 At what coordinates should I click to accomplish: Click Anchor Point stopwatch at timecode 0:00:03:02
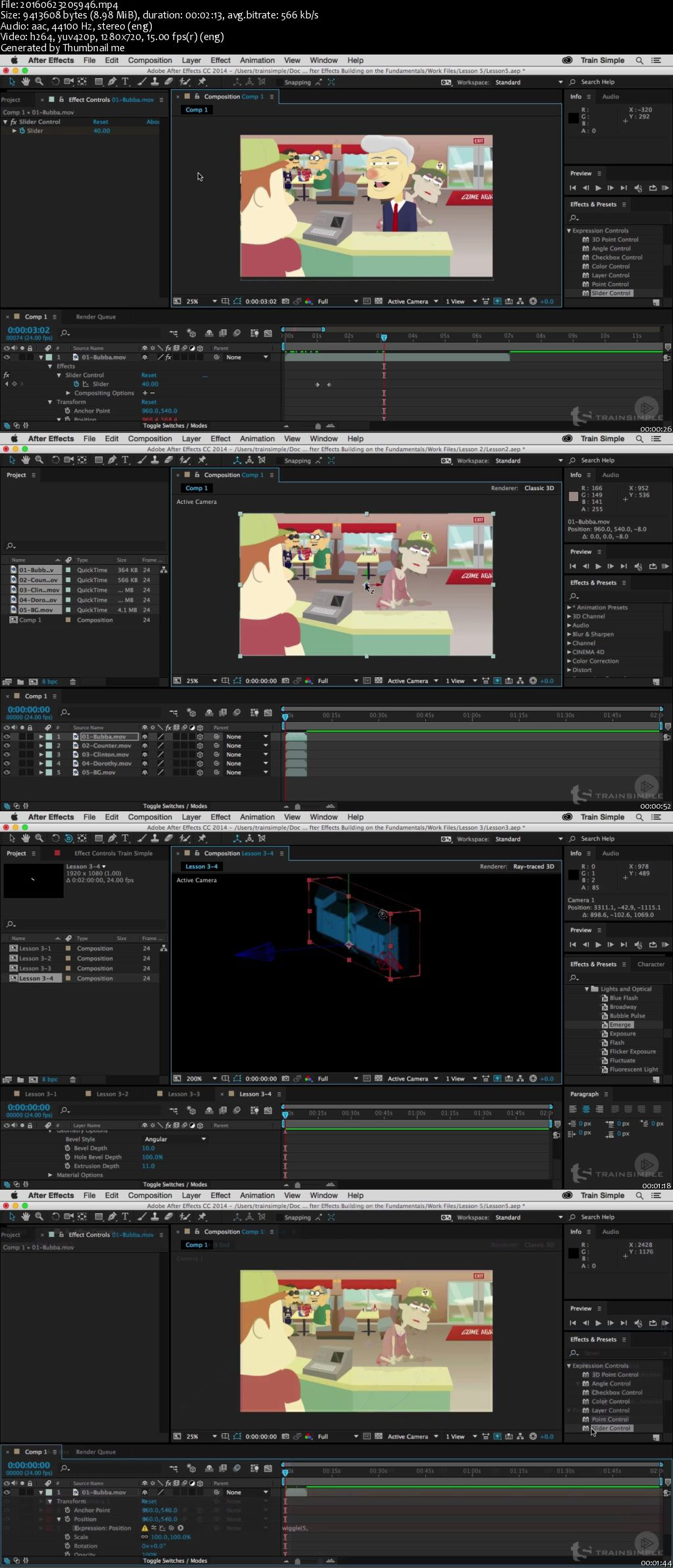pos(67,411)
